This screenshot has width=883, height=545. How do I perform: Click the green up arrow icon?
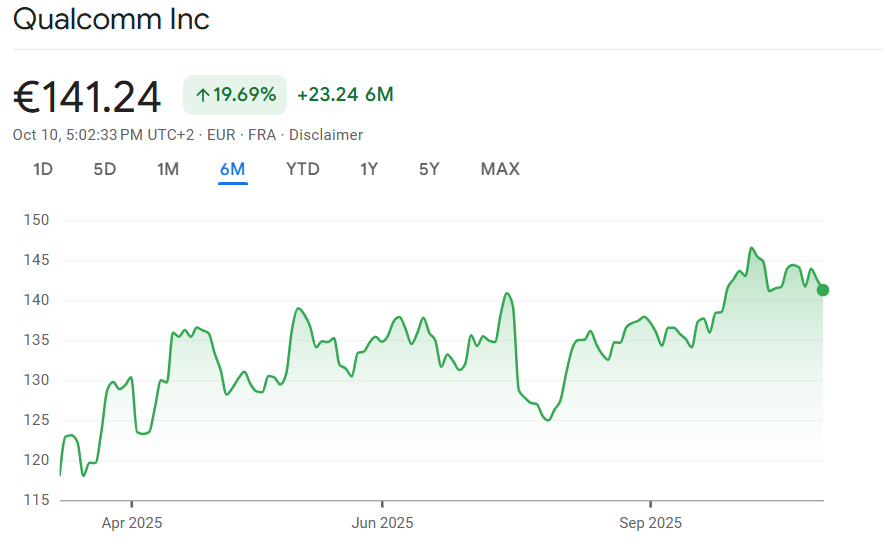(x=202, y=96)
